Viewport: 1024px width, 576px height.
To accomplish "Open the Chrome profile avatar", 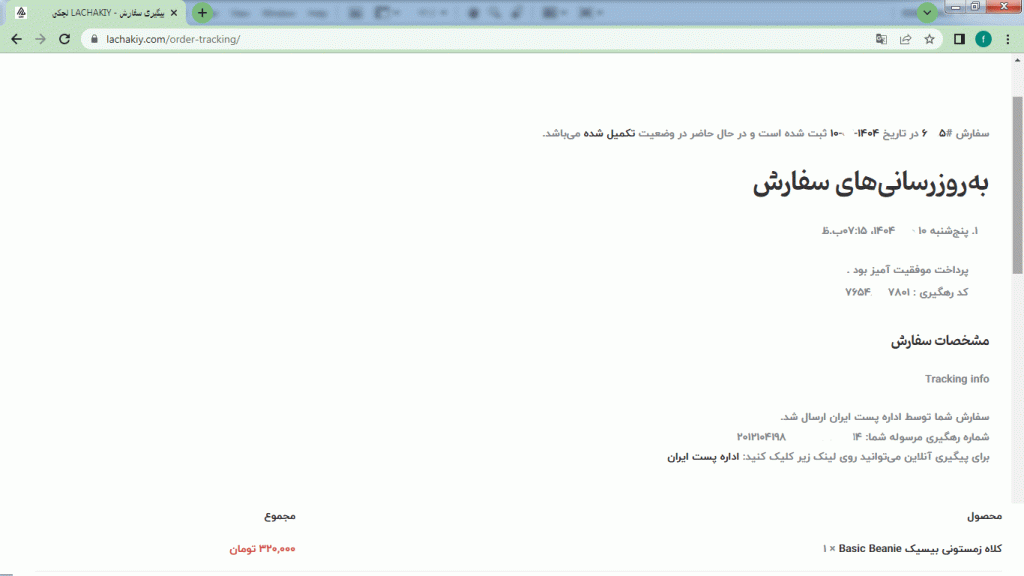I will (x=983, y=39).
